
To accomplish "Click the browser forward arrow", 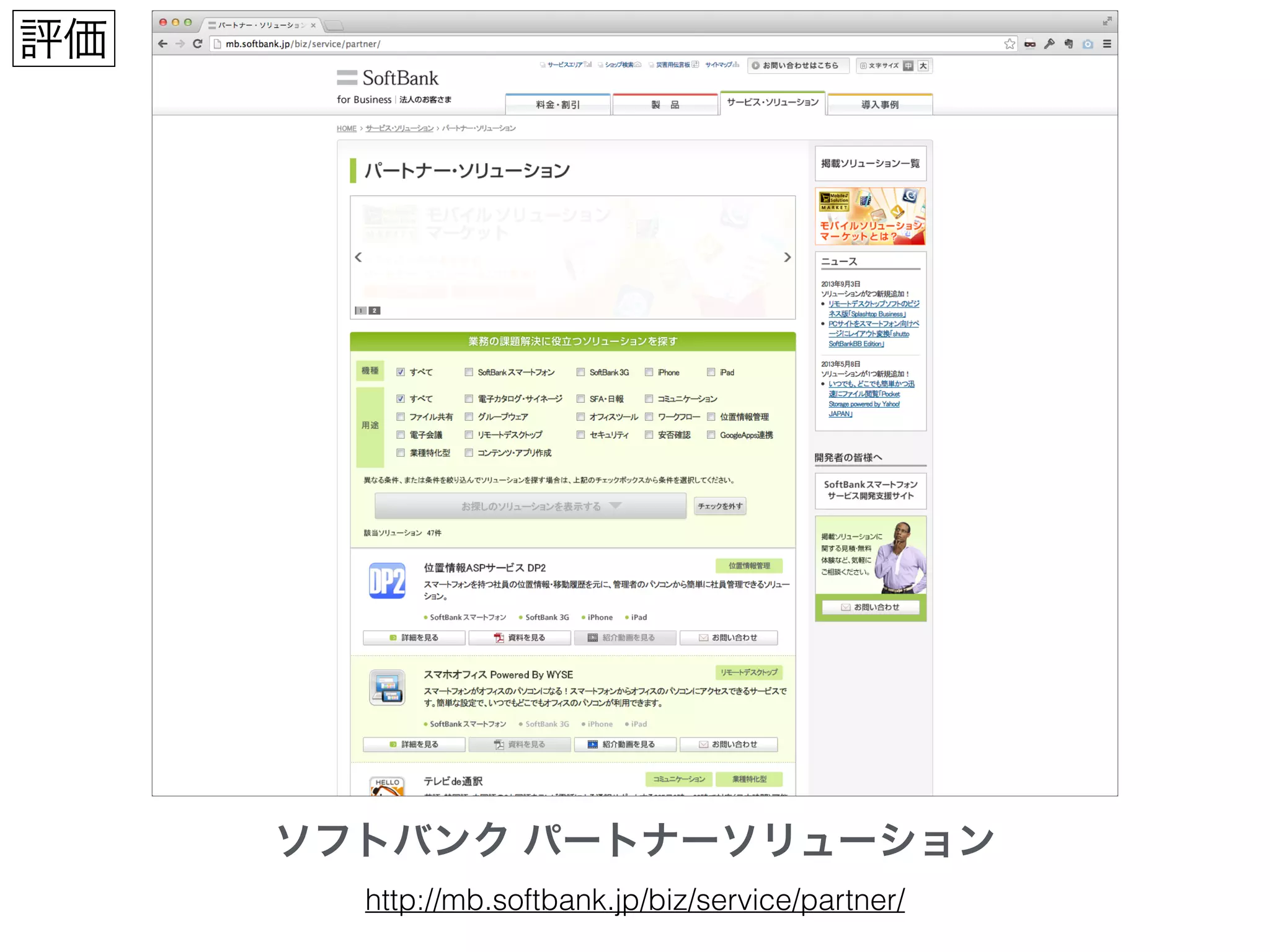I will click(x=180, y=44).
